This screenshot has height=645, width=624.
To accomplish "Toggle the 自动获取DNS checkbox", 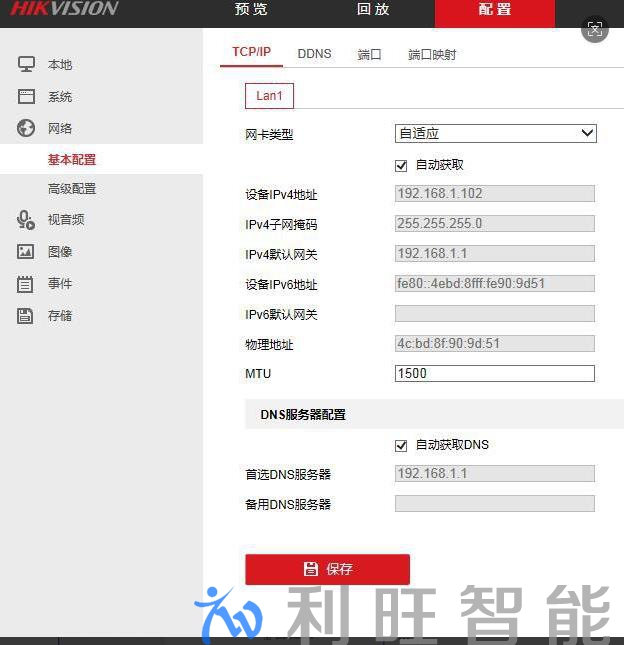I will pyautogui.click(x=402, y=445).
